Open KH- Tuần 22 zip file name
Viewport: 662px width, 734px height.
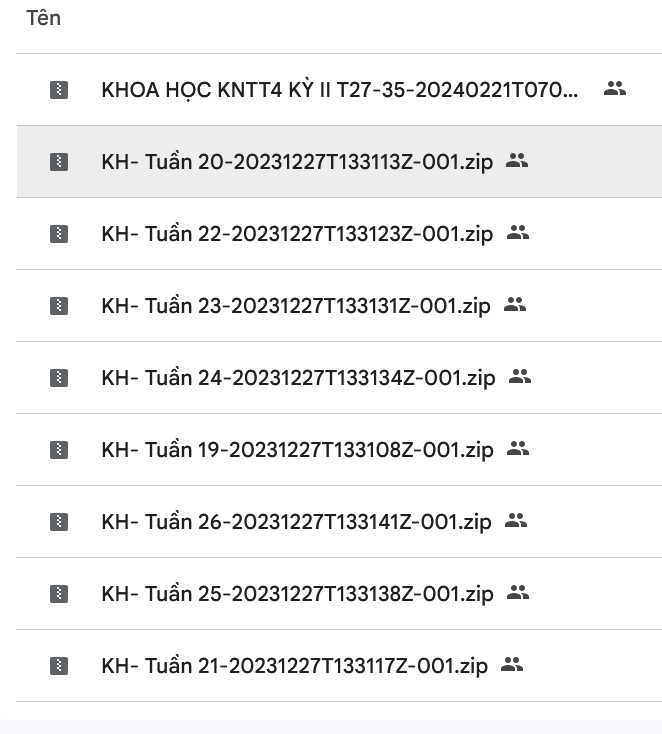(x=297, y=234)
